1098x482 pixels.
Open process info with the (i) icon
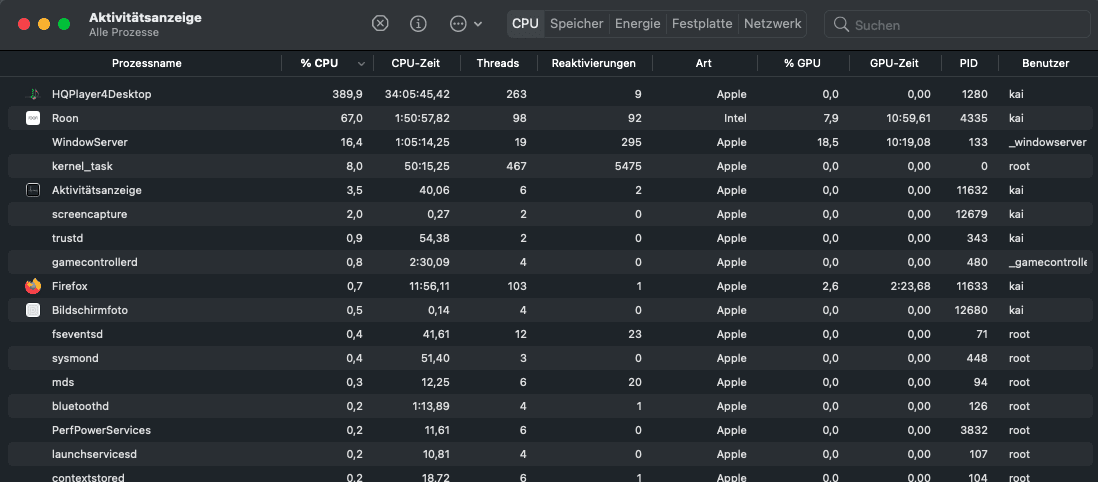click(x=418, y=24)
